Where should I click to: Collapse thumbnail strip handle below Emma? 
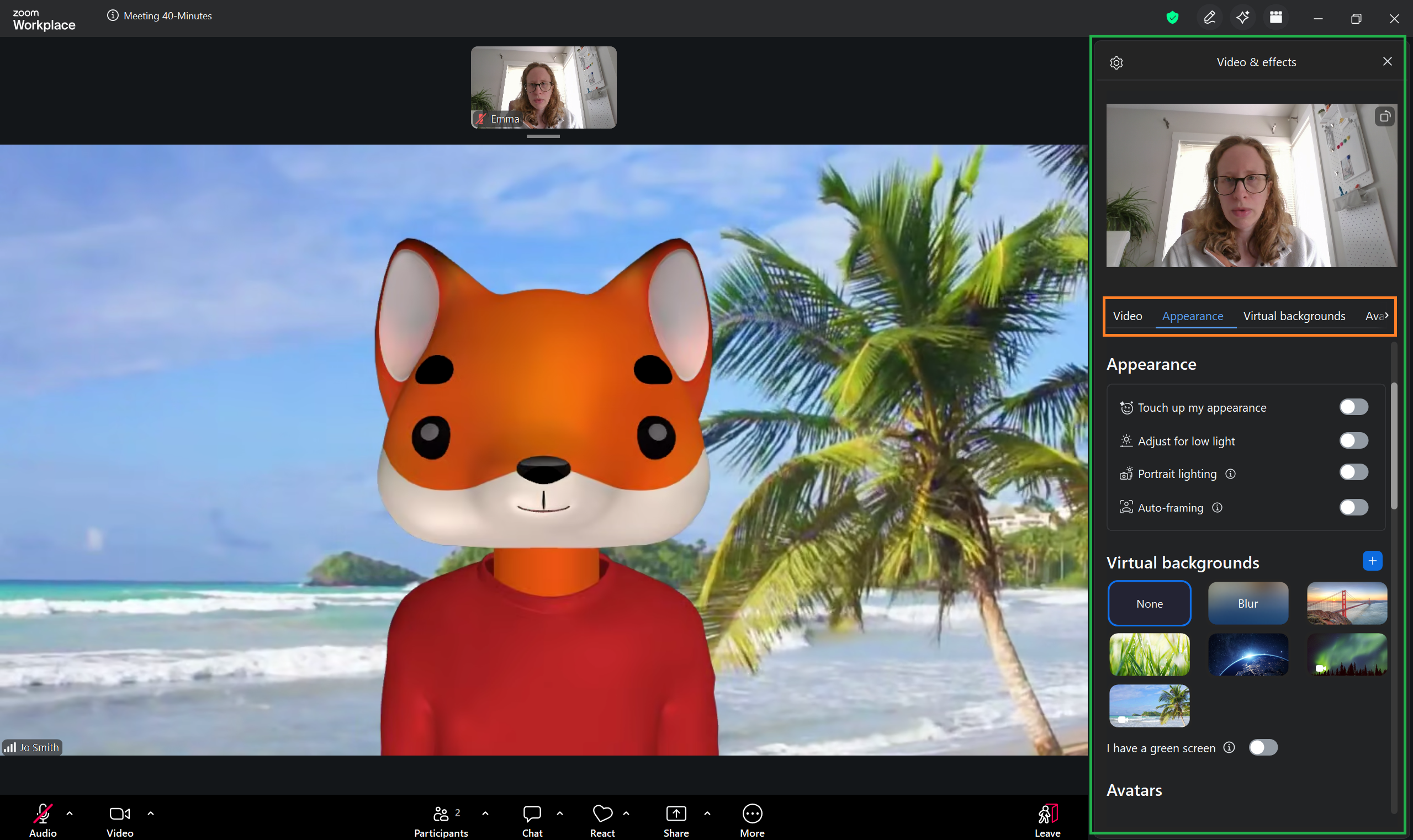(543, 136)
